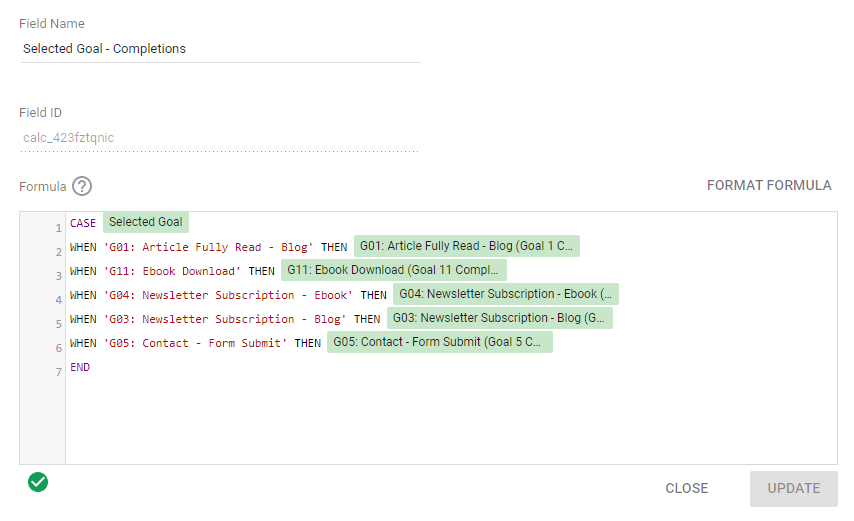Viewport: 854px width, 521px height.
Task: Click the 'G05: Contact - Form Submit' string
Action: coord(196,343)
